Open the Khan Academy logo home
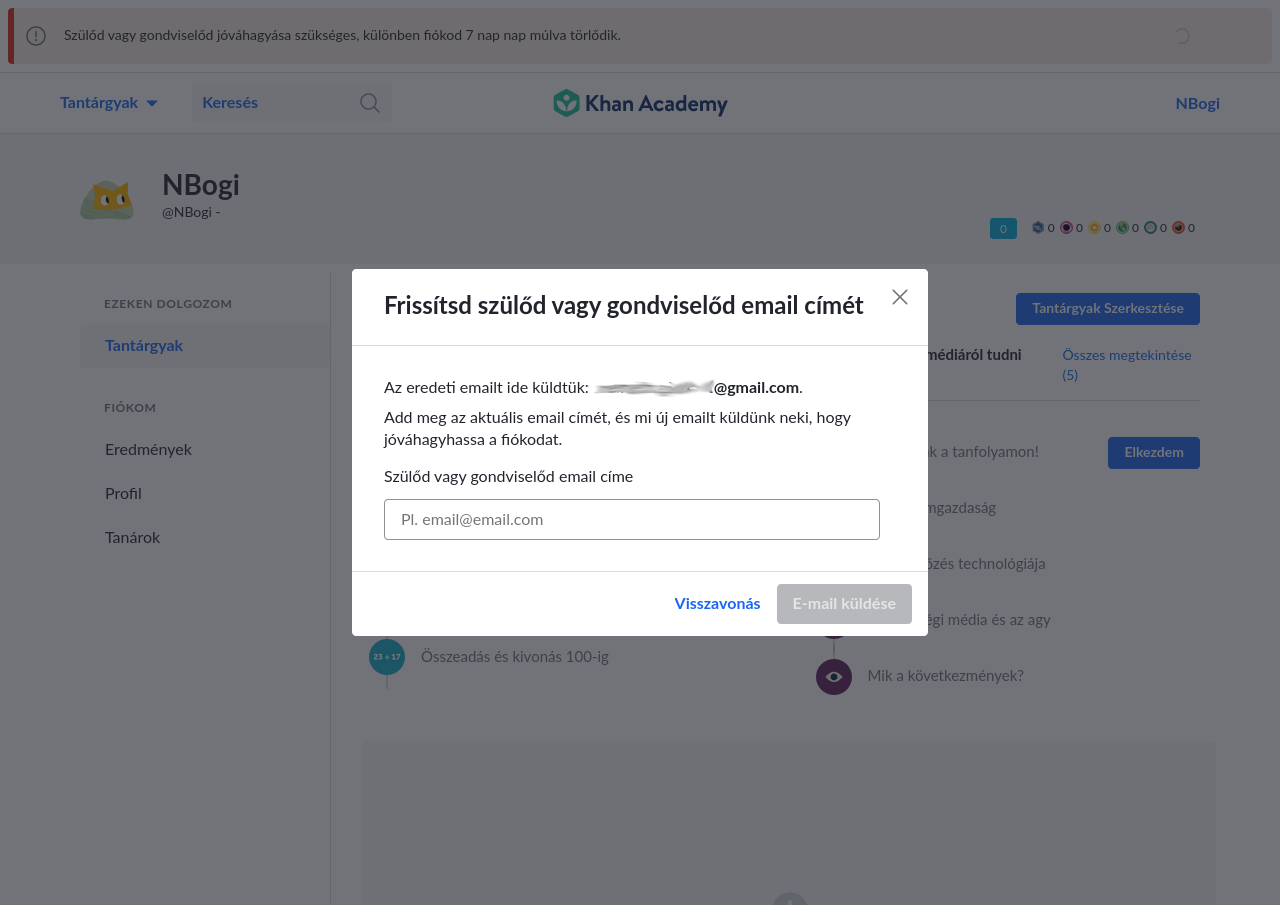Viewport: 1280px width, 905px height. (640, 103)
